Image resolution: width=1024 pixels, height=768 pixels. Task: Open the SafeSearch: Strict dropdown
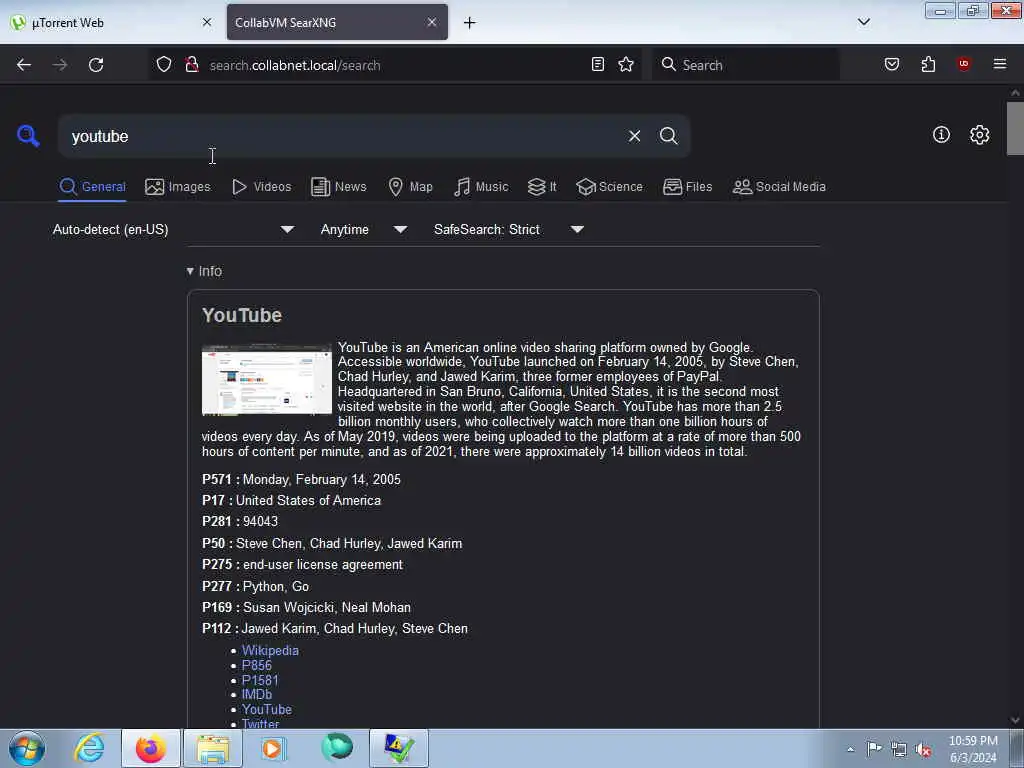(x=509, y=229)
